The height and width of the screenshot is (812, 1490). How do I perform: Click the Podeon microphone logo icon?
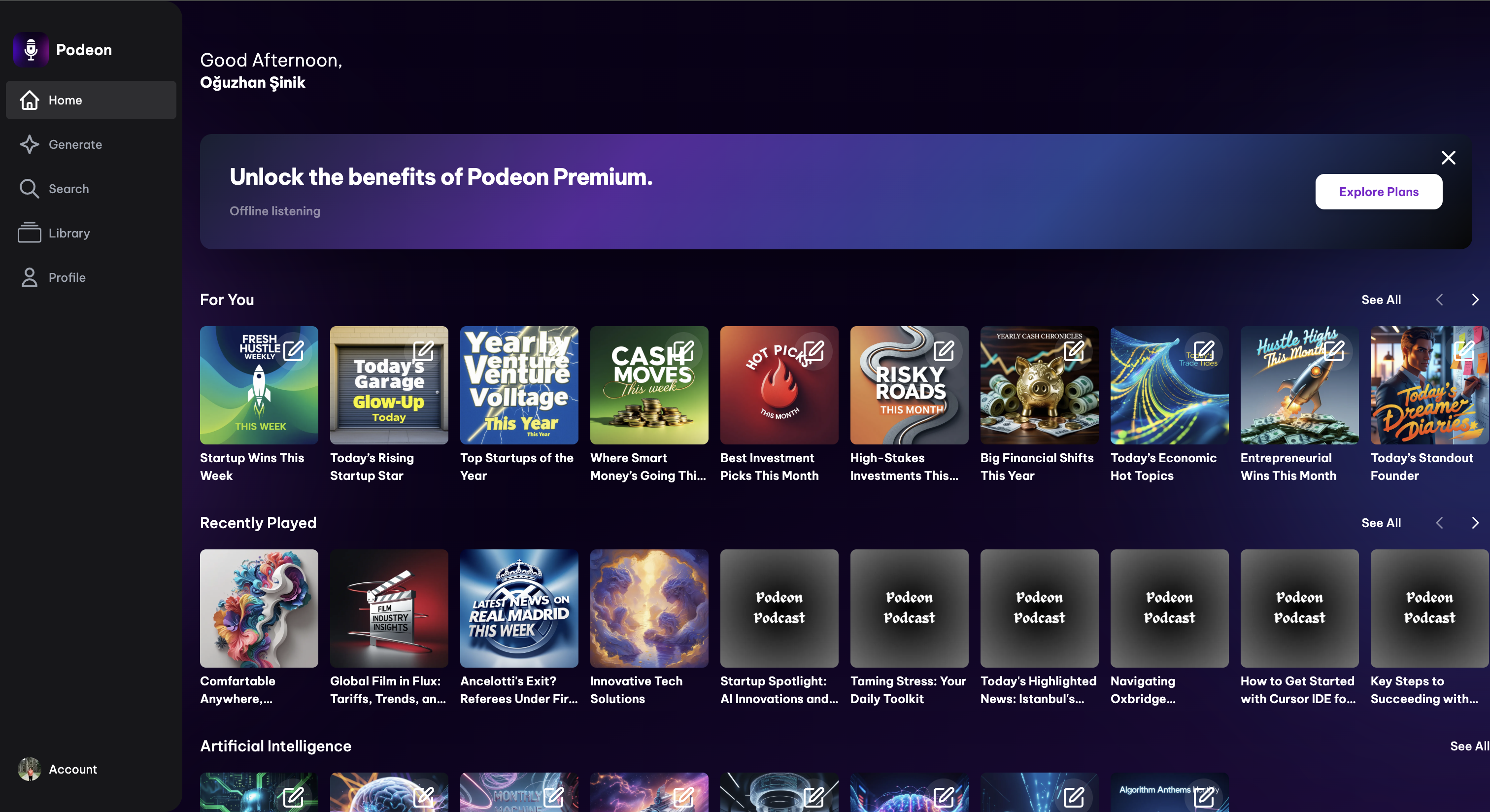[31, 50]
